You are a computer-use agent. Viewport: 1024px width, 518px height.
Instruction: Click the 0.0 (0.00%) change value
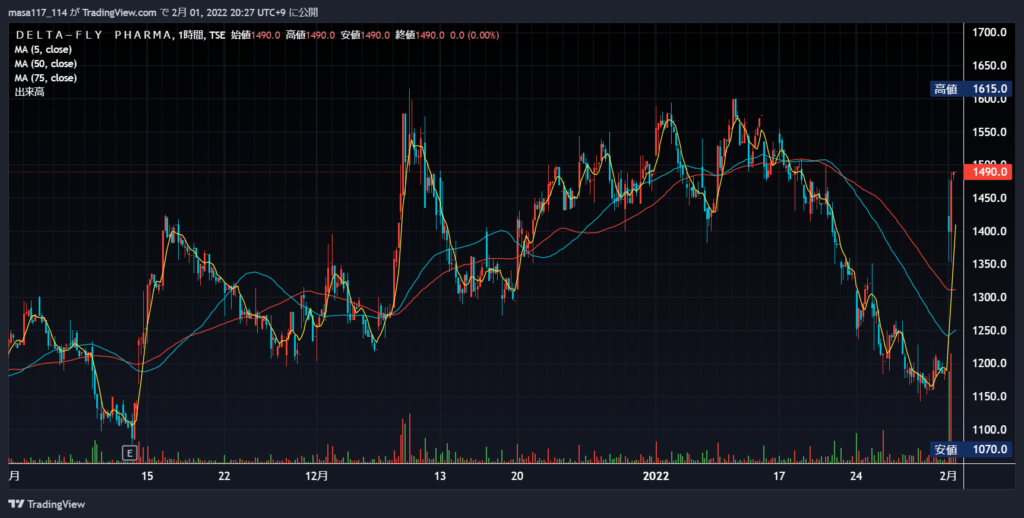point(475,35)
